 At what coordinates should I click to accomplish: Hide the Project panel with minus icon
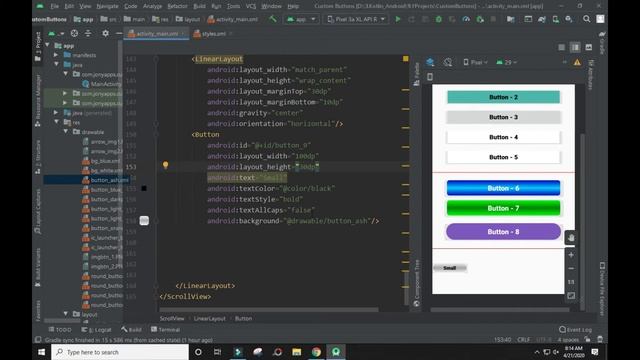coord(119,33)
